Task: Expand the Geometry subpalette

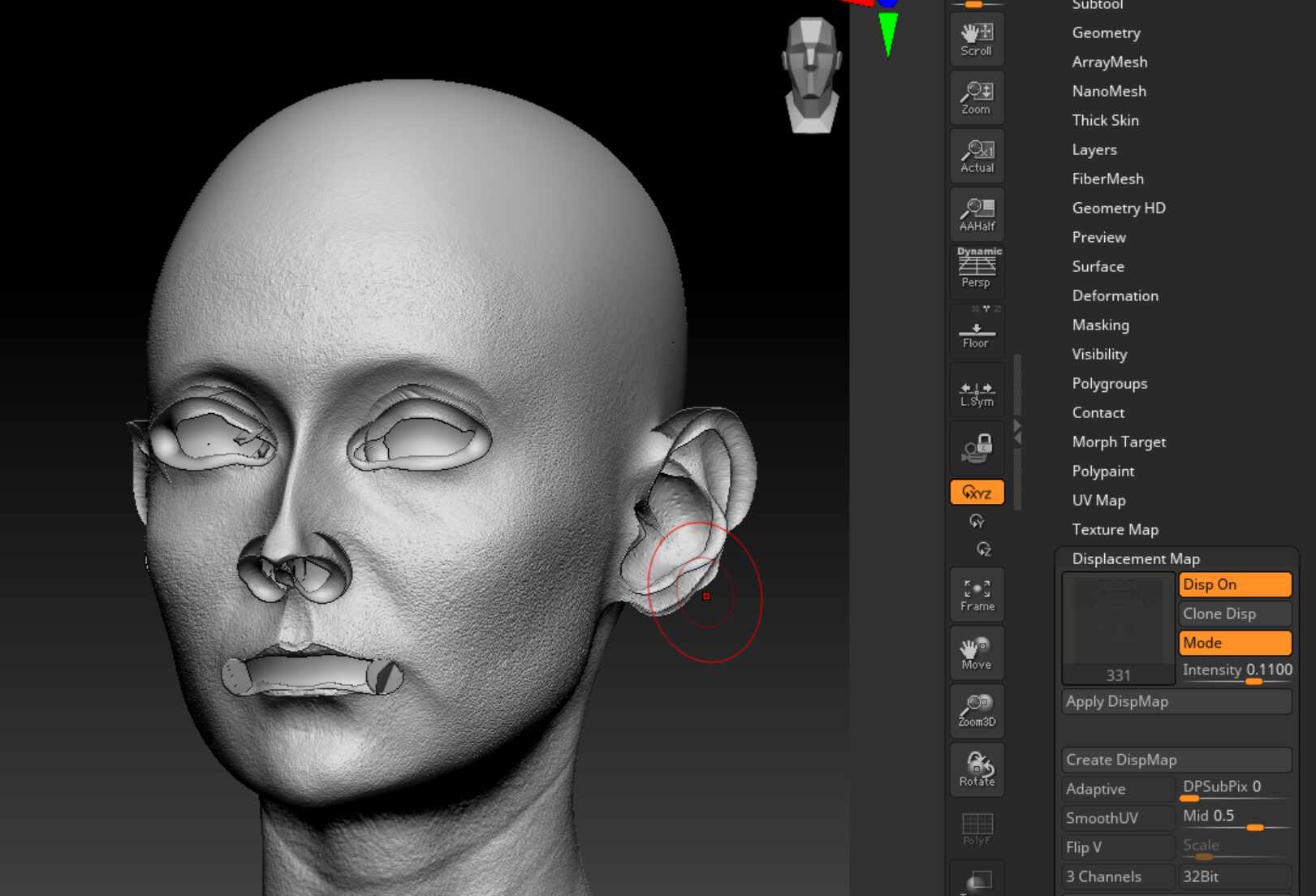Action: (x=1106, y=32)
